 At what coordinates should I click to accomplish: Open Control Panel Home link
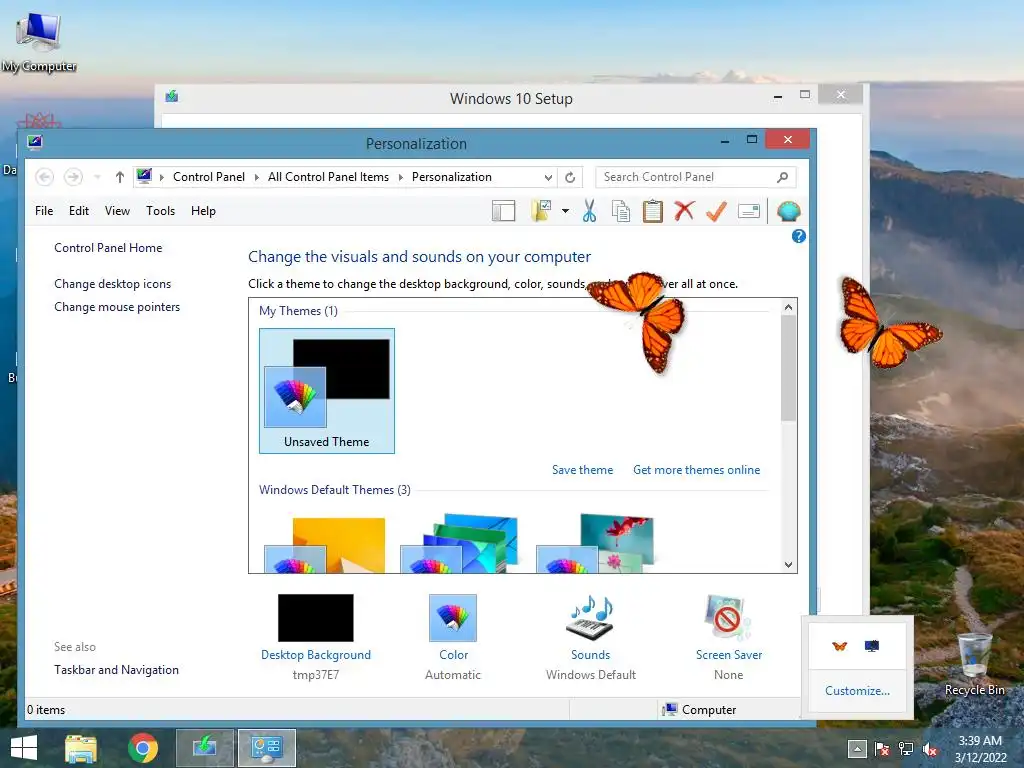coord(108,248)
